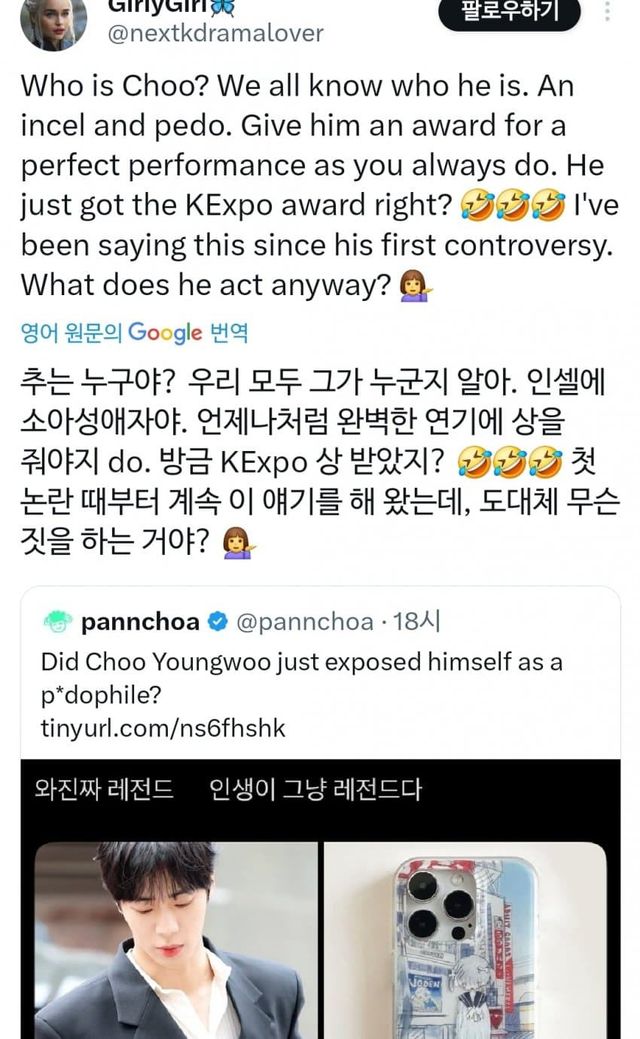Click the blue verified badge beside pannchoa
Screen dimensions: 640x1039
point(218,623)
